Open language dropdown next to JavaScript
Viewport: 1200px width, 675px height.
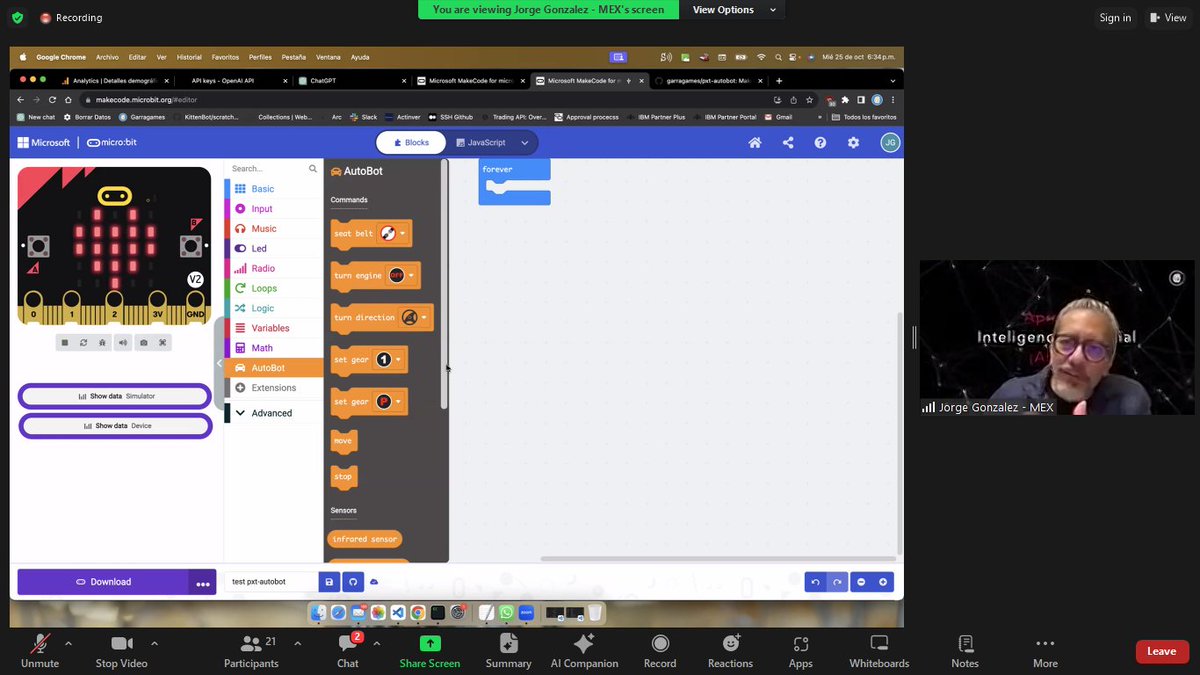(526, 143)
